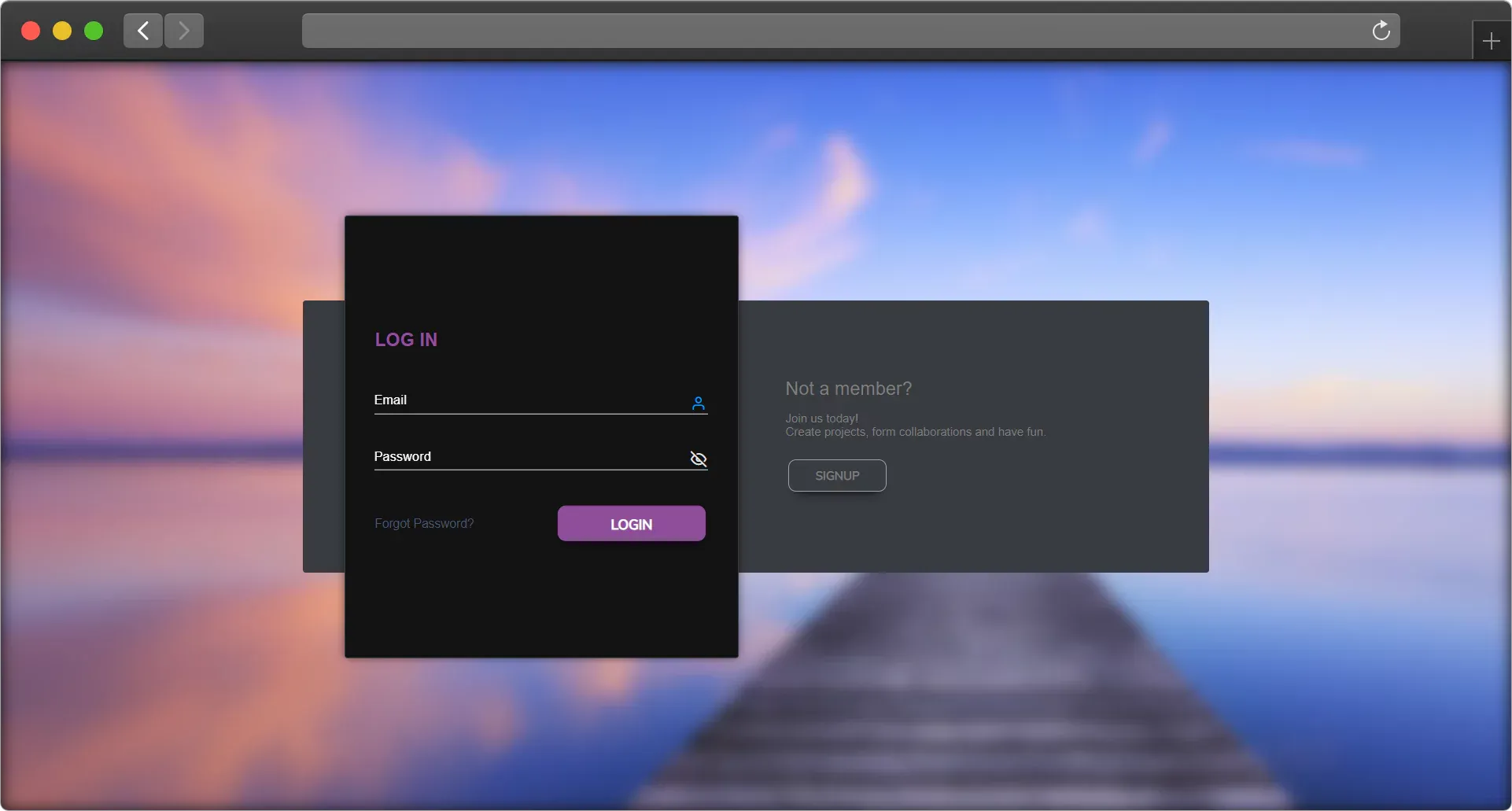
Task: Reload the page with refresh icon
Action: point(1381,31)
